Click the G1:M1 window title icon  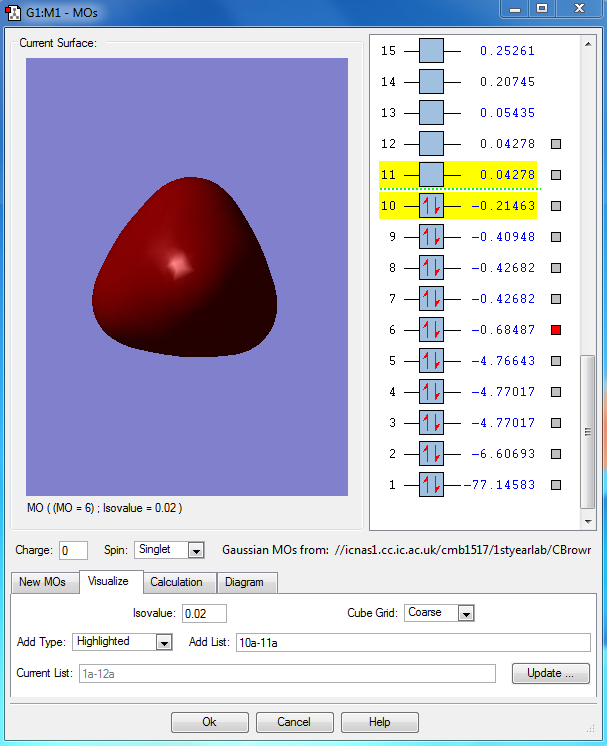click(x=13, y=12)
